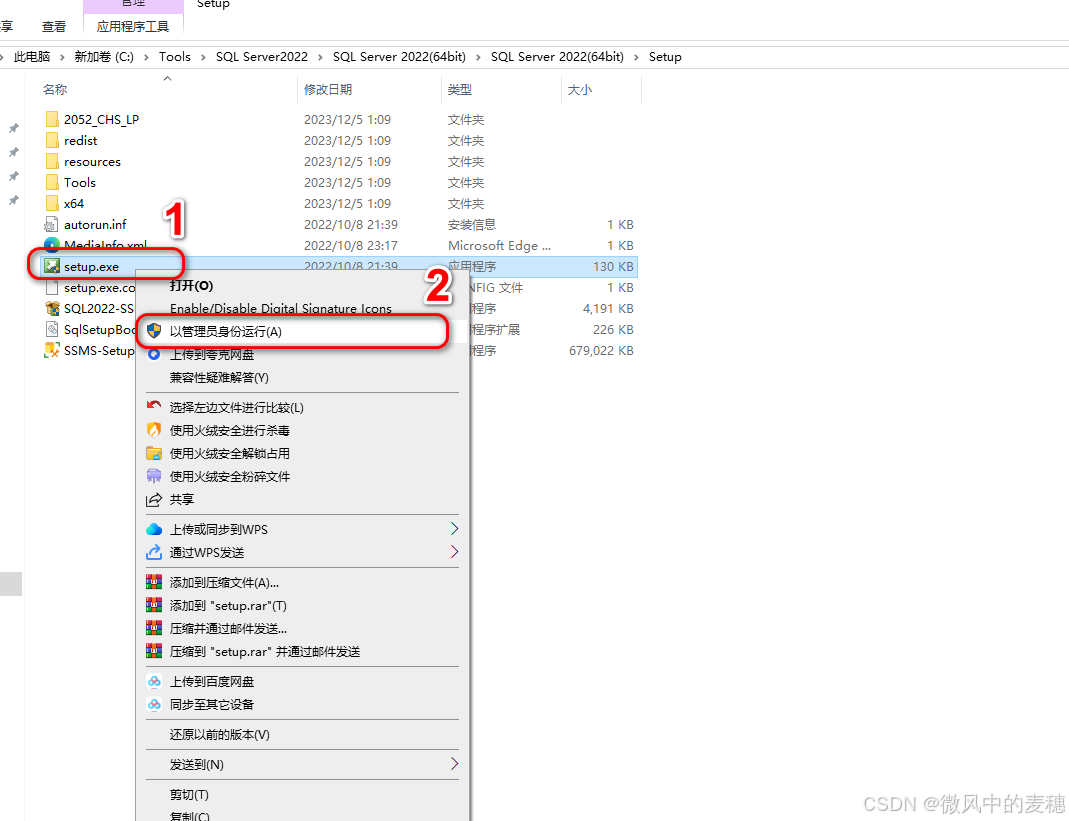Click the share icon in context menu
Screen dimensions: 1069x821
pos(154,500)
